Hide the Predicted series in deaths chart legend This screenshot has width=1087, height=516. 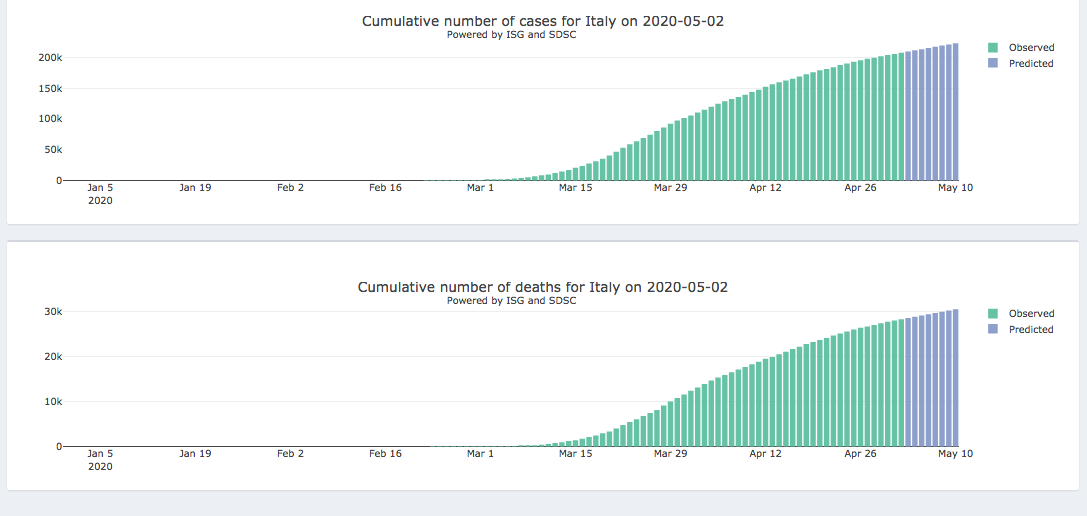(1031, 329)
